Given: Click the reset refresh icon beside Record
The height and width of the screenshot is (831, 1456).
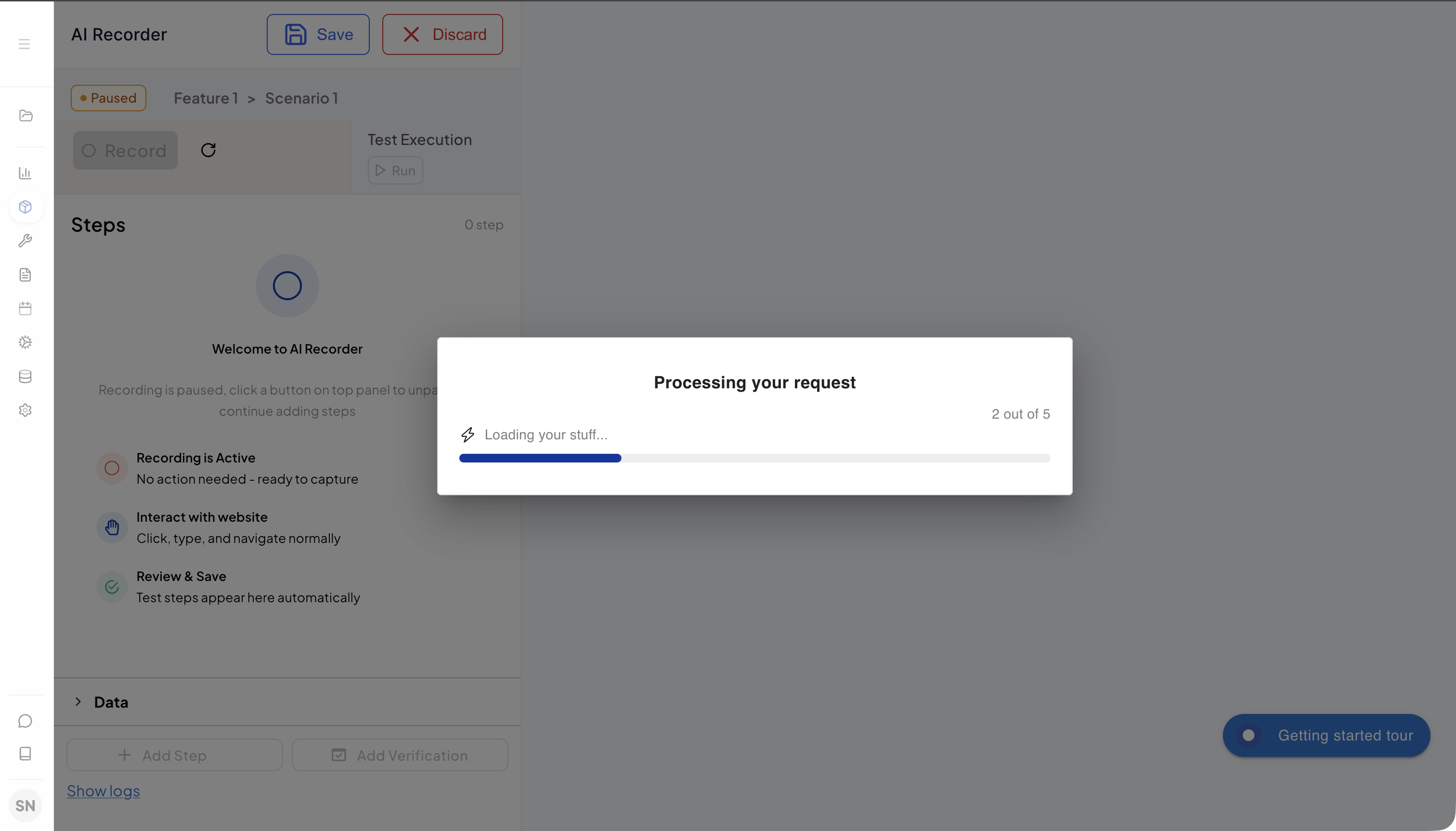Looking at the screenshot, I should [x=208, y=150].
